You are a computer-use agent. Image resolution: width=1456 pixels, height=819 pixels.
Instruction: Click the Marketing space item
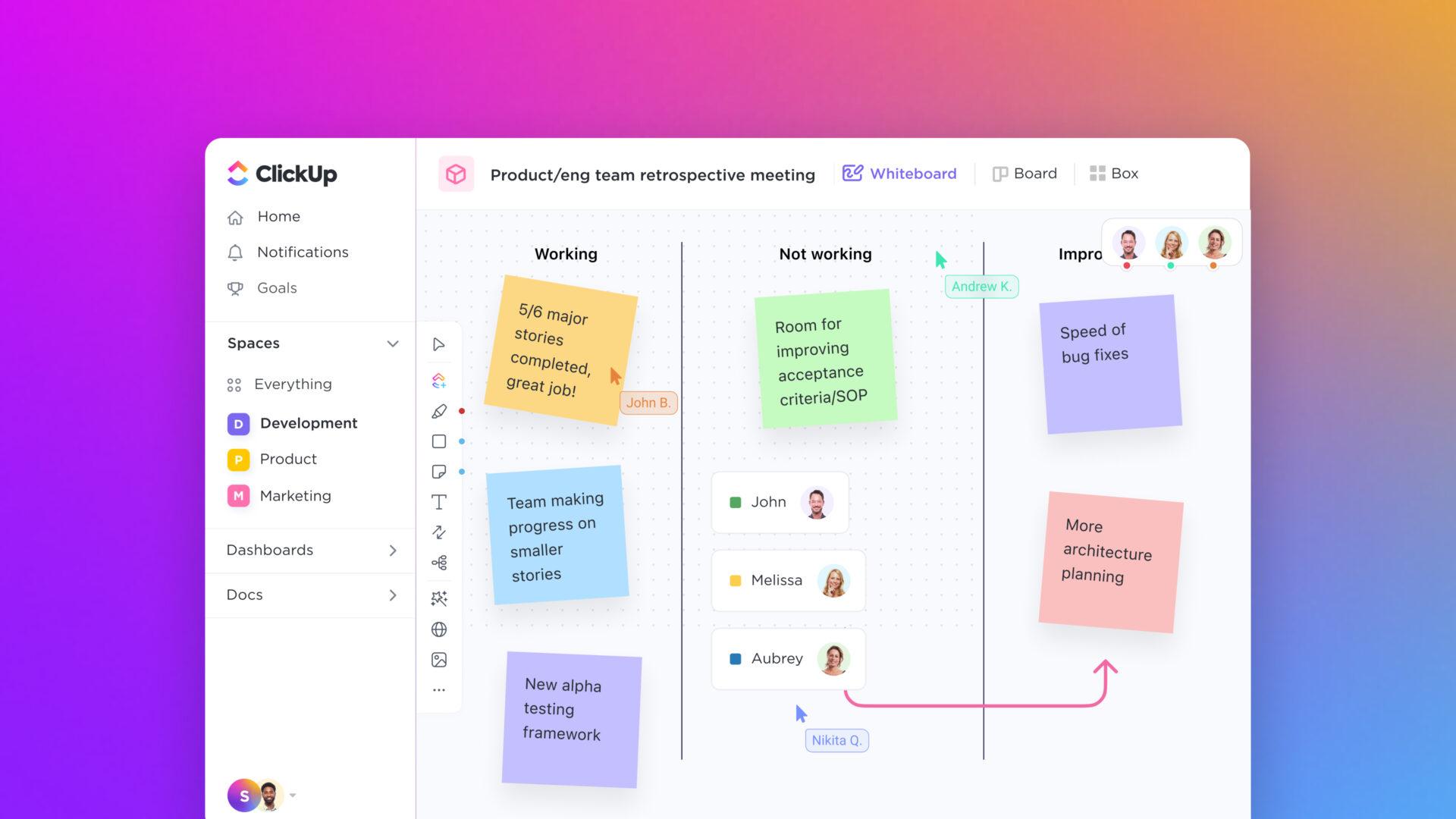click(x=294, y=495)
